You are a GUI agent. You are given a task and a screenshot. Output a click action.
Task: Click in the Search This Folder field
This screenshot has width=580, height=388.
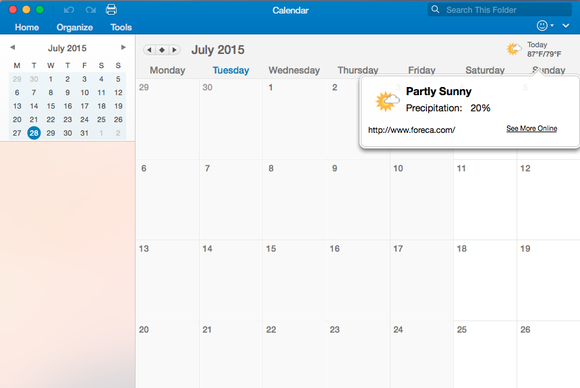(499, 10)
